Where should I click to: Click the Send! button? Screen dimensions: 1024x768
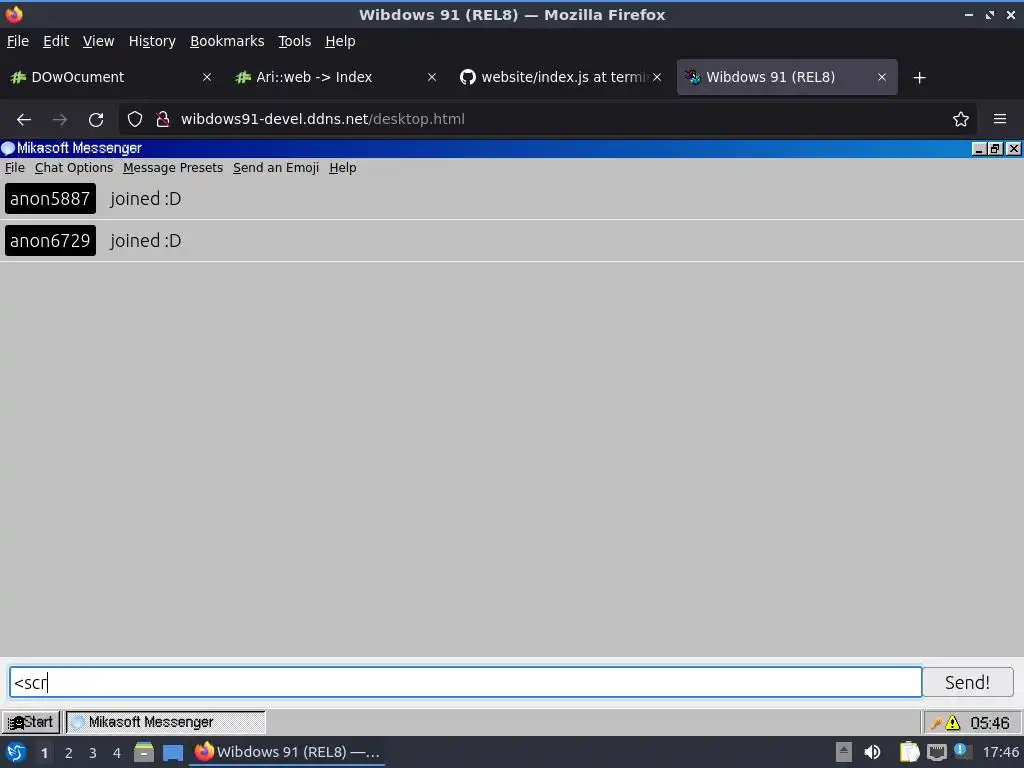(x=967, y=682)
